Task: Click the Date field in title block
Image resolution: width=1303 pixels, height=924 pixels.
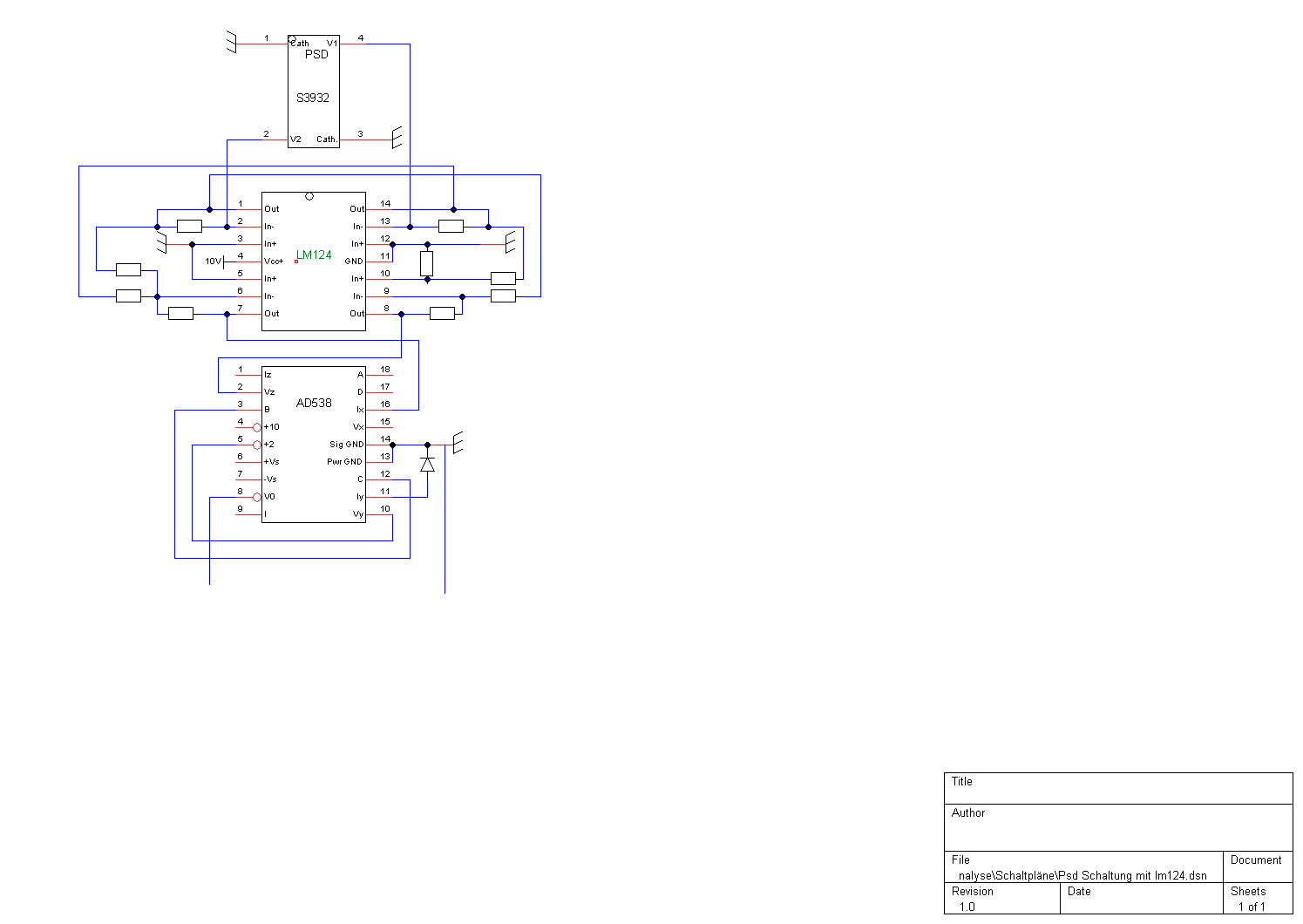Action: click(1142, 899)
